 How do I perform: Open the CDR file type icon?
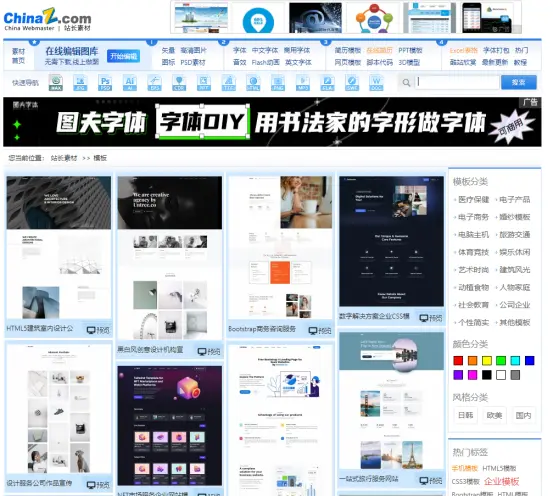179,83
